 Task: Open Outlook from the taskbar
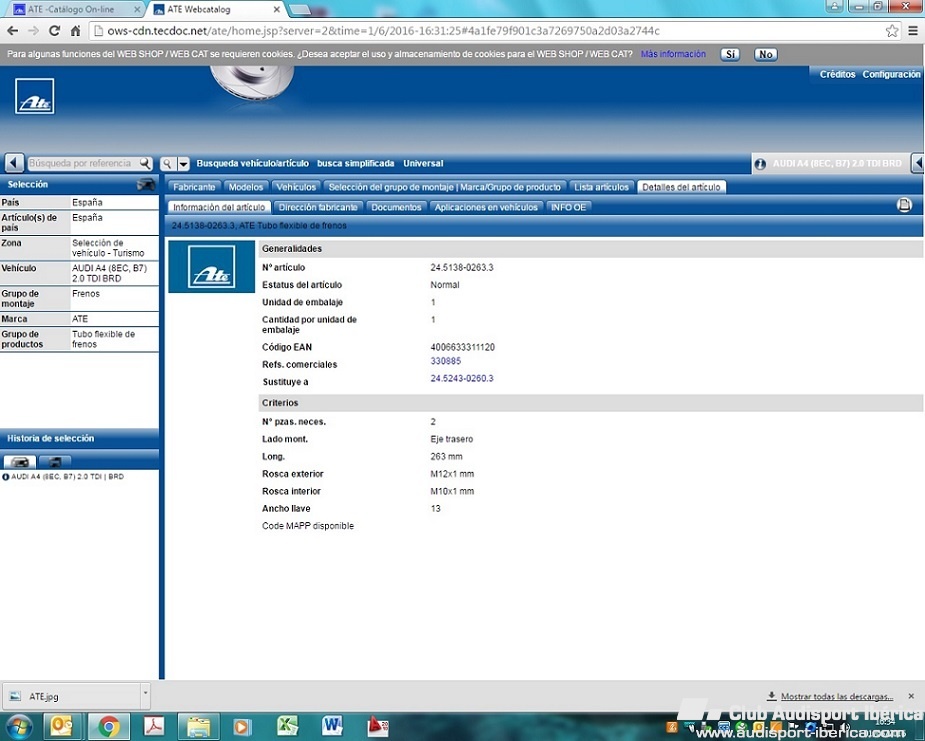coord(61,727)
